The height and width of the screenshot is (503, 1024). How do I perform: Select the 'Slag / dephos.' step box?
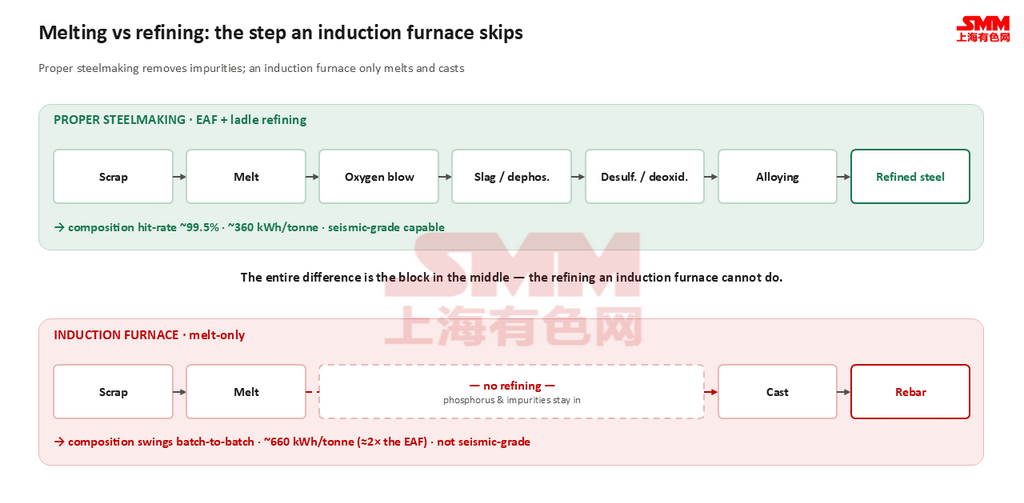[511, 176]
